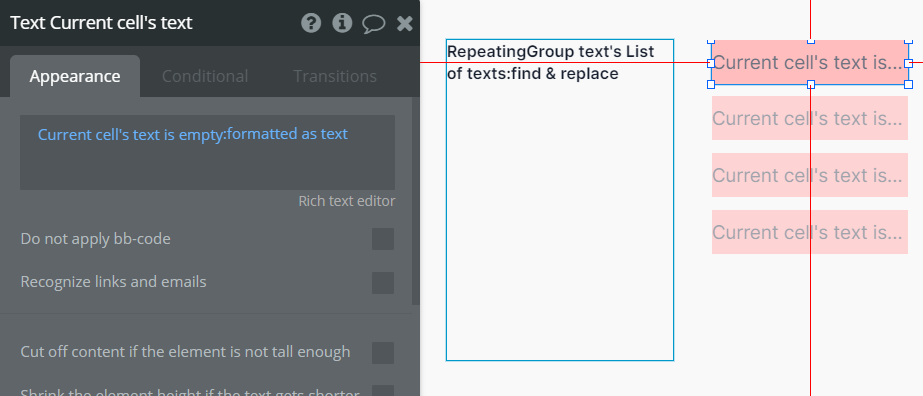923x396 pixels.
Task: Click the bottom-center resize handle of selected text
Action: tap(811, 85)
